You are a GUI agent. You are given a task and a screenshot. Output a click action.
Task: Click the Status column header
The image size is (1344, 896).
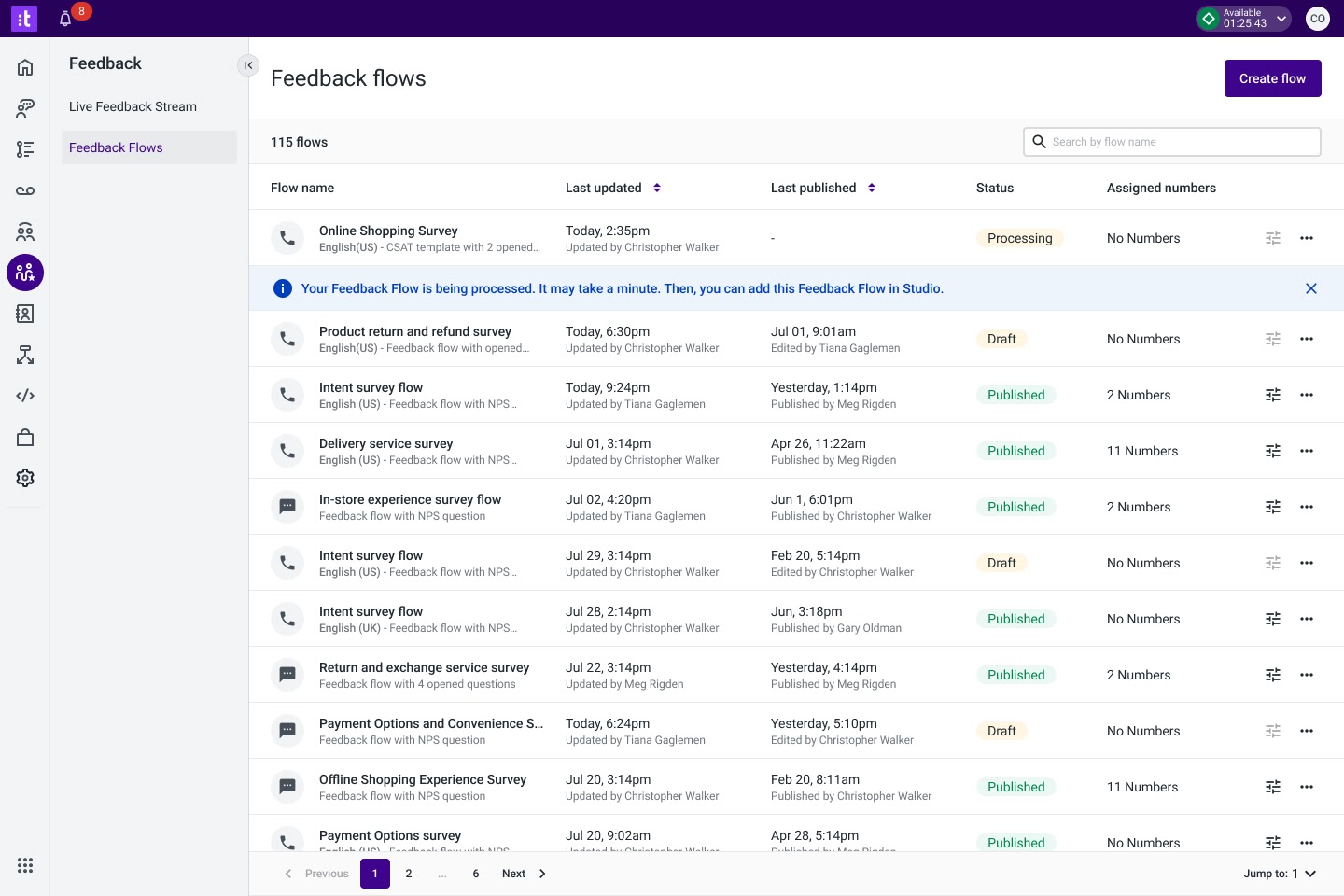coord(995,188)
